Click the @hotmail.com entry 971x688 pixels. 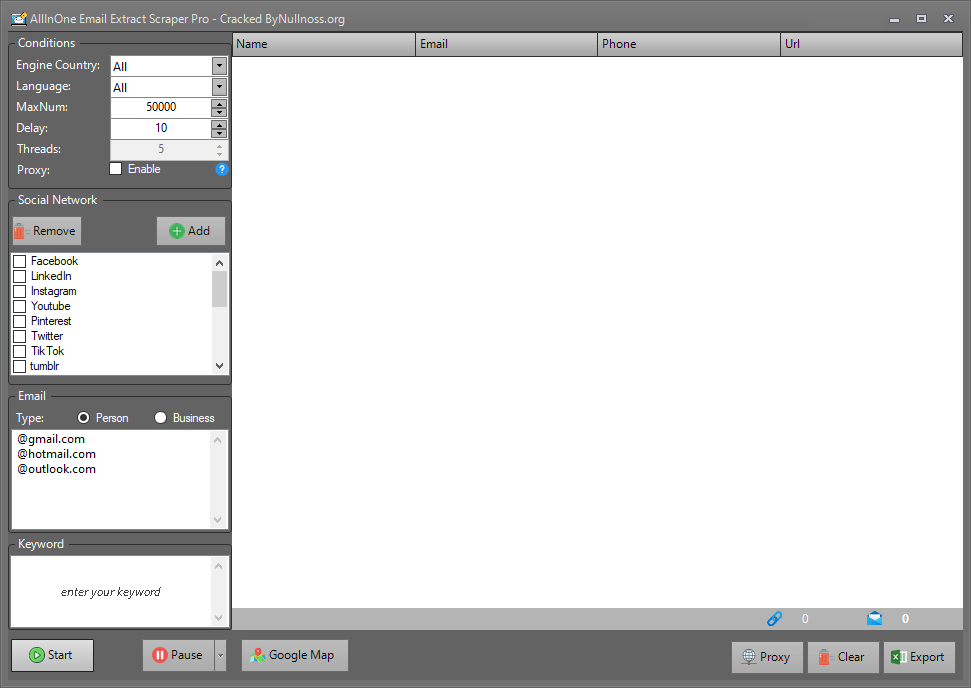(56, 454)
